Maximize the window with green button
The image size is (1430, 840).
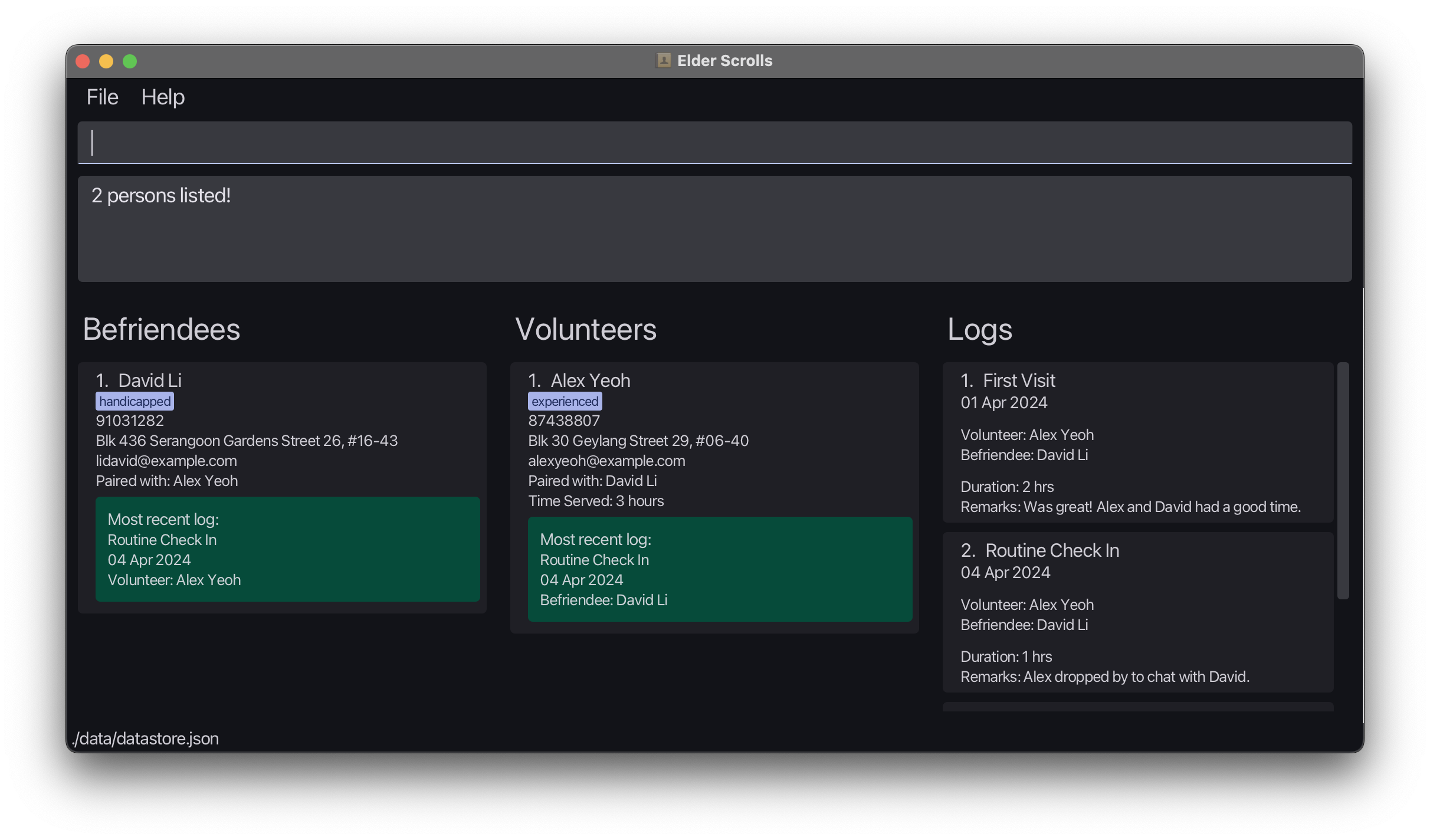pyautogui.click(x=130, y=61)
